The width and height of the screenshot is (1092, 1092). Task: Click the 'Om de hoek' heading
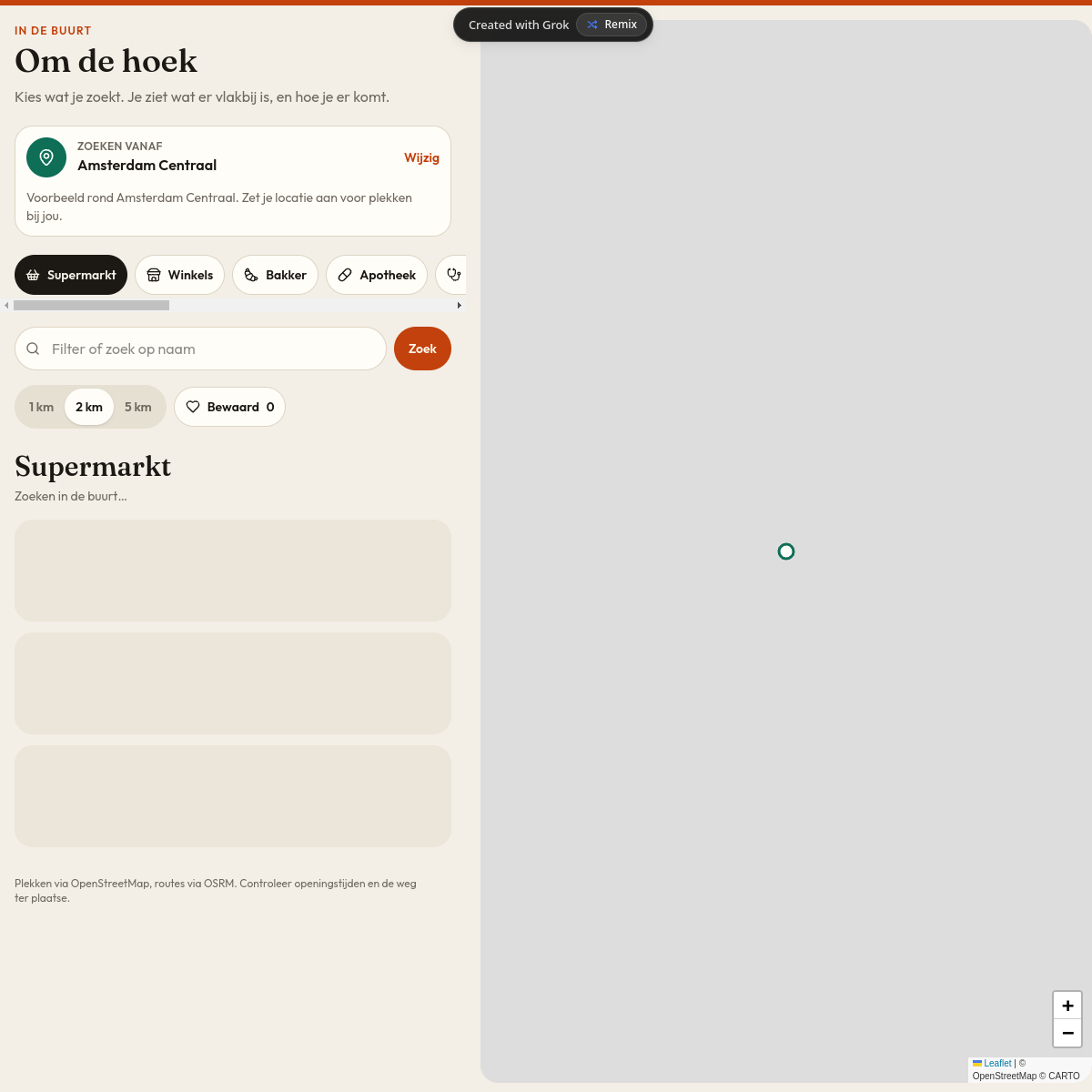click(x=106, y=61)
